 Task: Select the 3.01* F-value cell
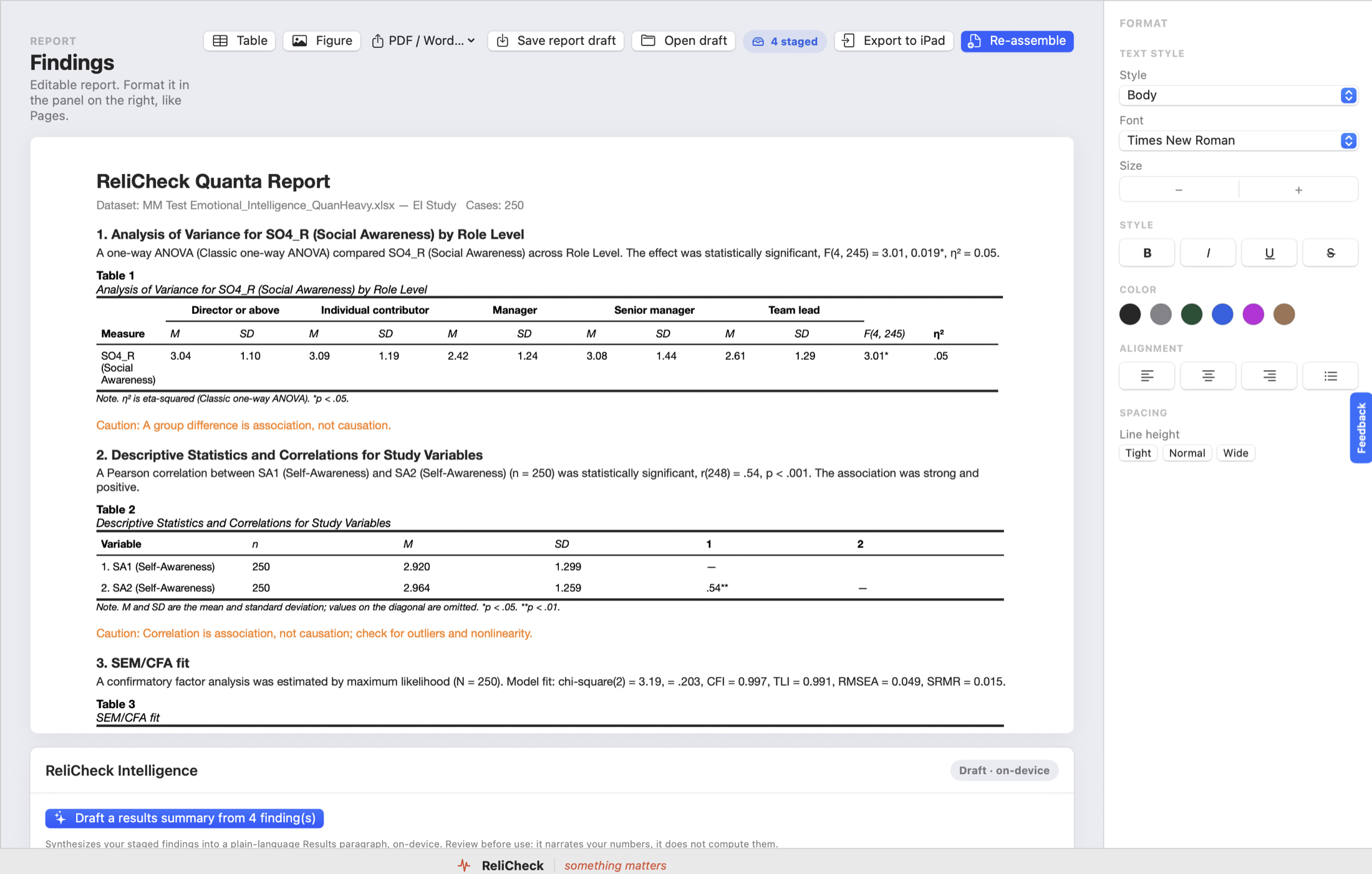click(x=876, y=356)
